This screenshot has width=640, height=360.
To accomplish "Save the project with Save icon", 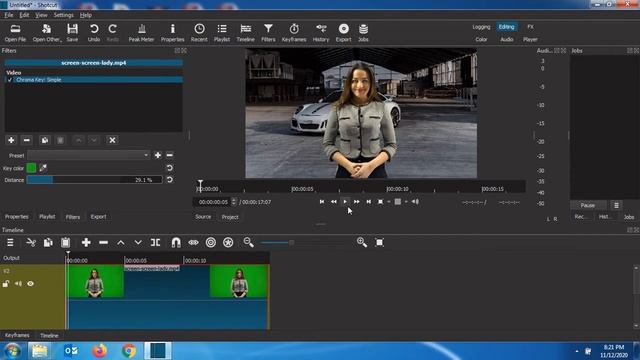I will pyautogui.click(x=72, y=33).
